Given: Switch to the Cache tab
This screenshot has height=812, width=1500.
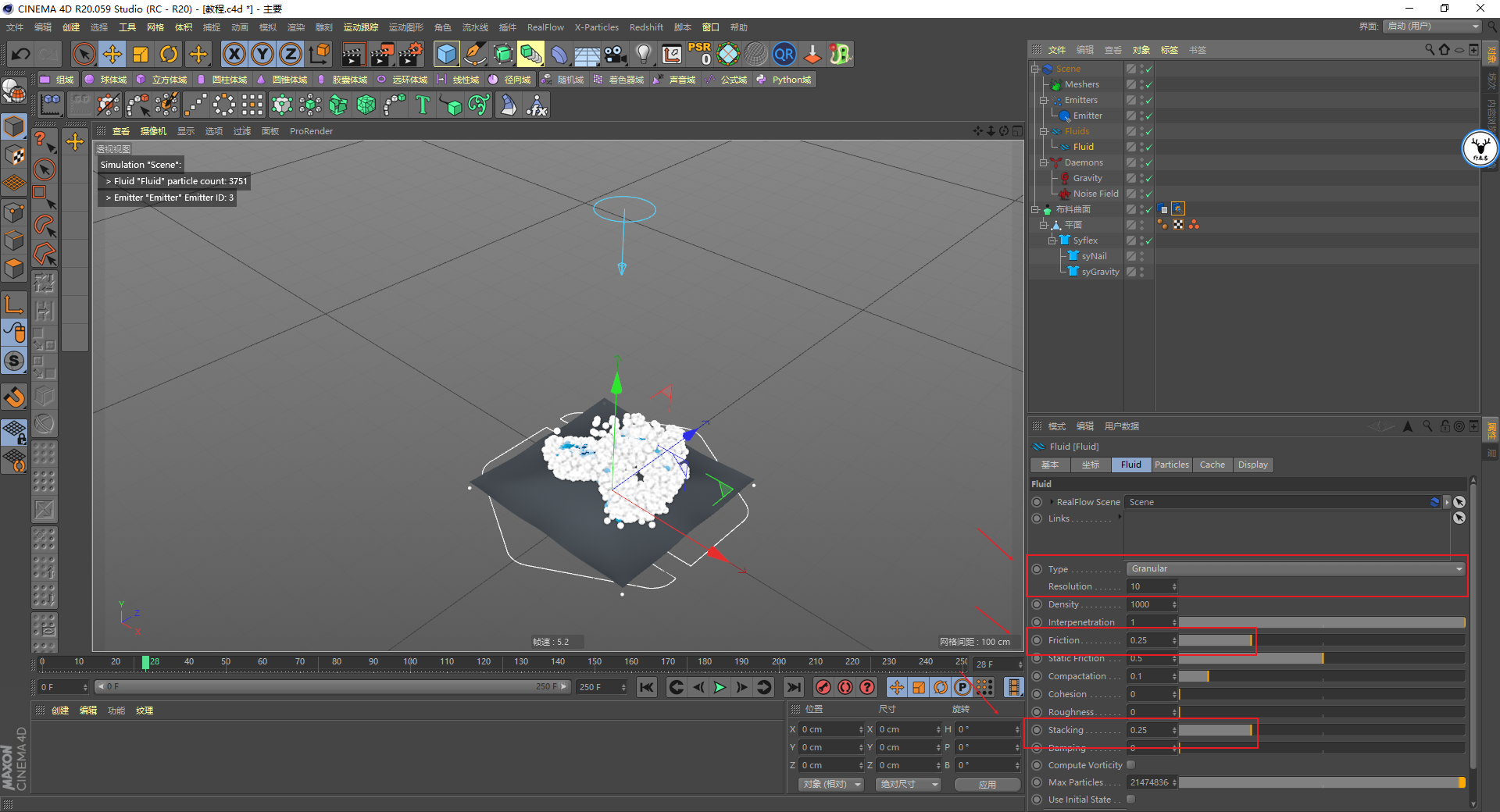Looking at the screenshot, I should [x=1212, y=465].
